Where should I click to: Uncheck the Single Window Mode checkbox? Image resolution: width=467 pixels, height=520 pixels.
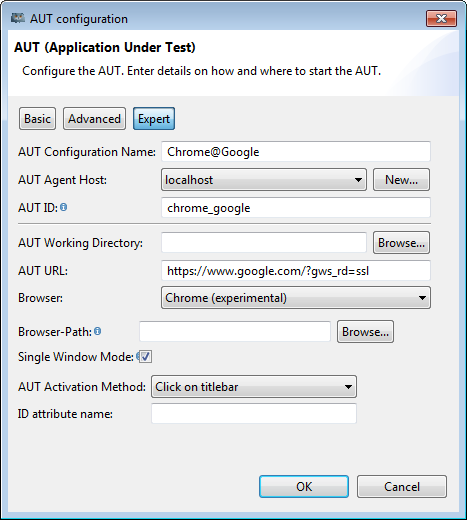pos(145,357)
